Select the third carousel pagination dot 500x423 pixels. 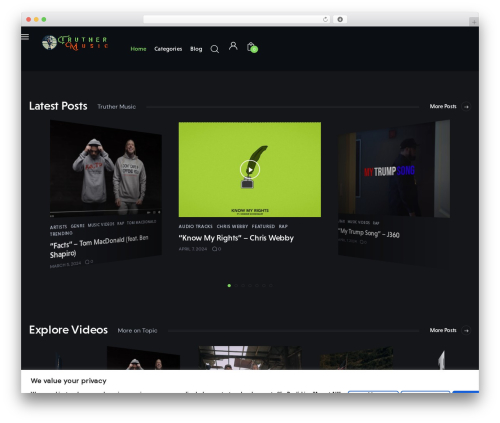(243, 286)
